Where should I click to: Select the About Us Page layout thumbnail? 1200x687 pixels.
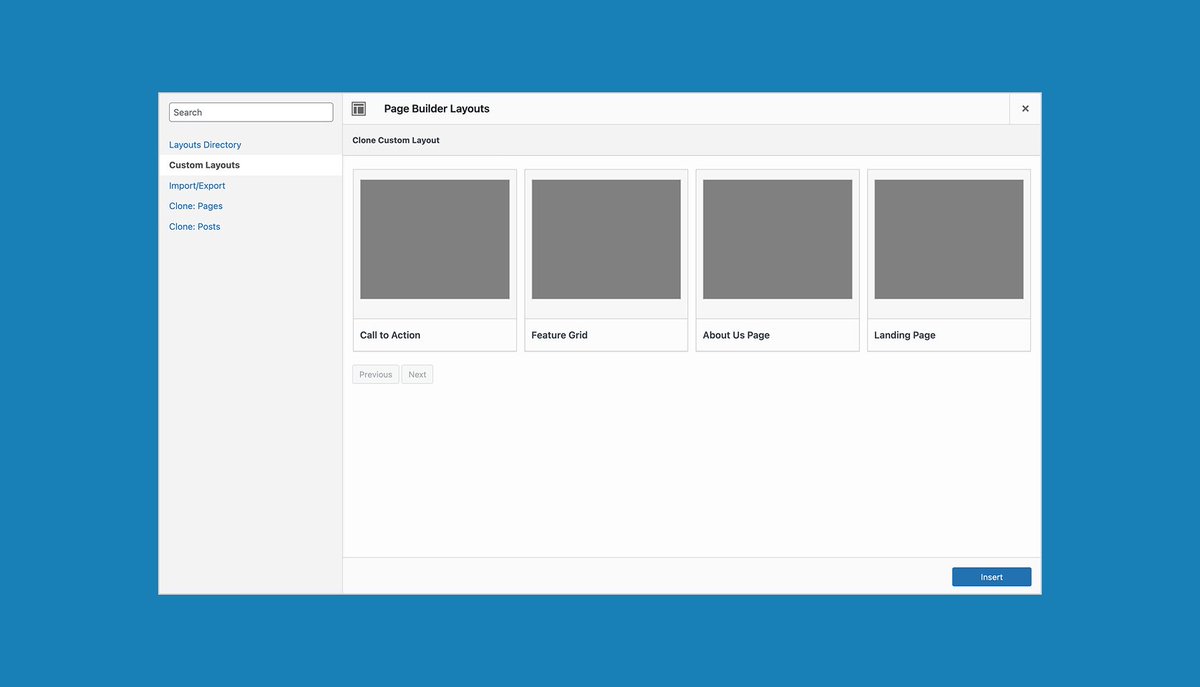(x=777, y=238)
